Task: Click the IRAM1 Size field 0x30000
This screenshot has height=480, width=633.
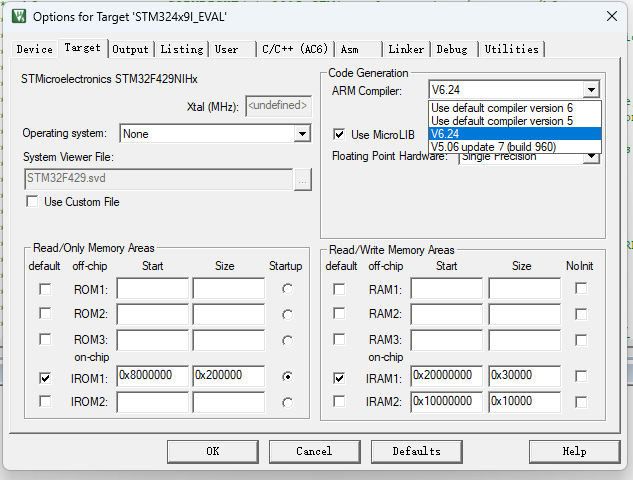Action: click(x=524, y=376)
